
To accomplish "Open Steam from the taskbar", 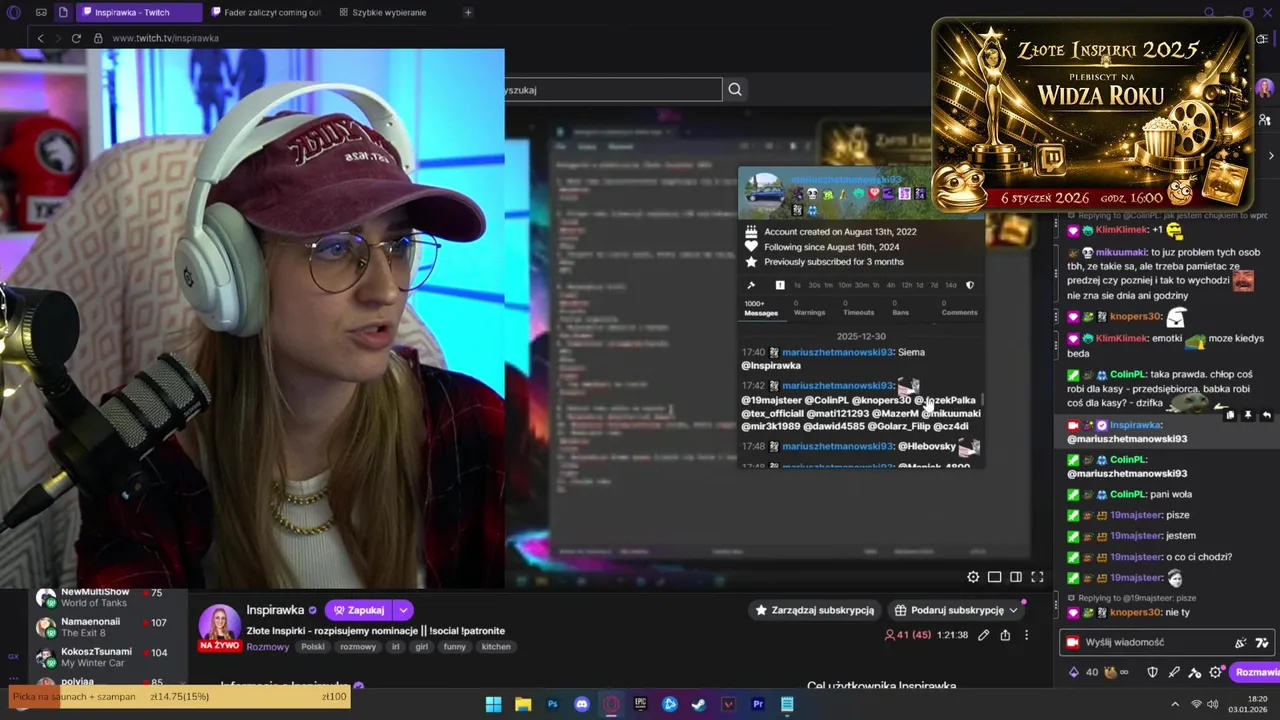I will [x=699, y=704].
